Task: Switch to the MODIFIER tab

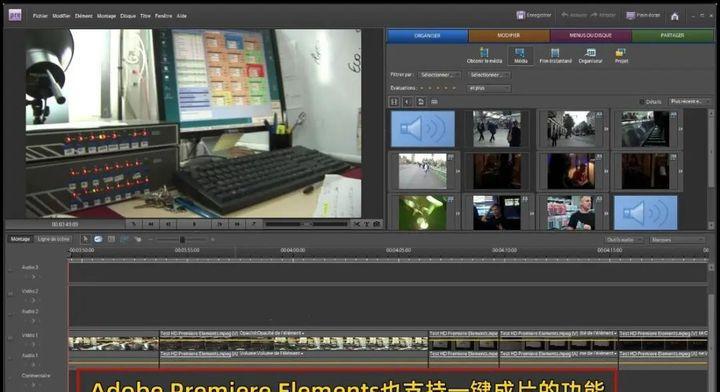Action: (x=509, y=35)
